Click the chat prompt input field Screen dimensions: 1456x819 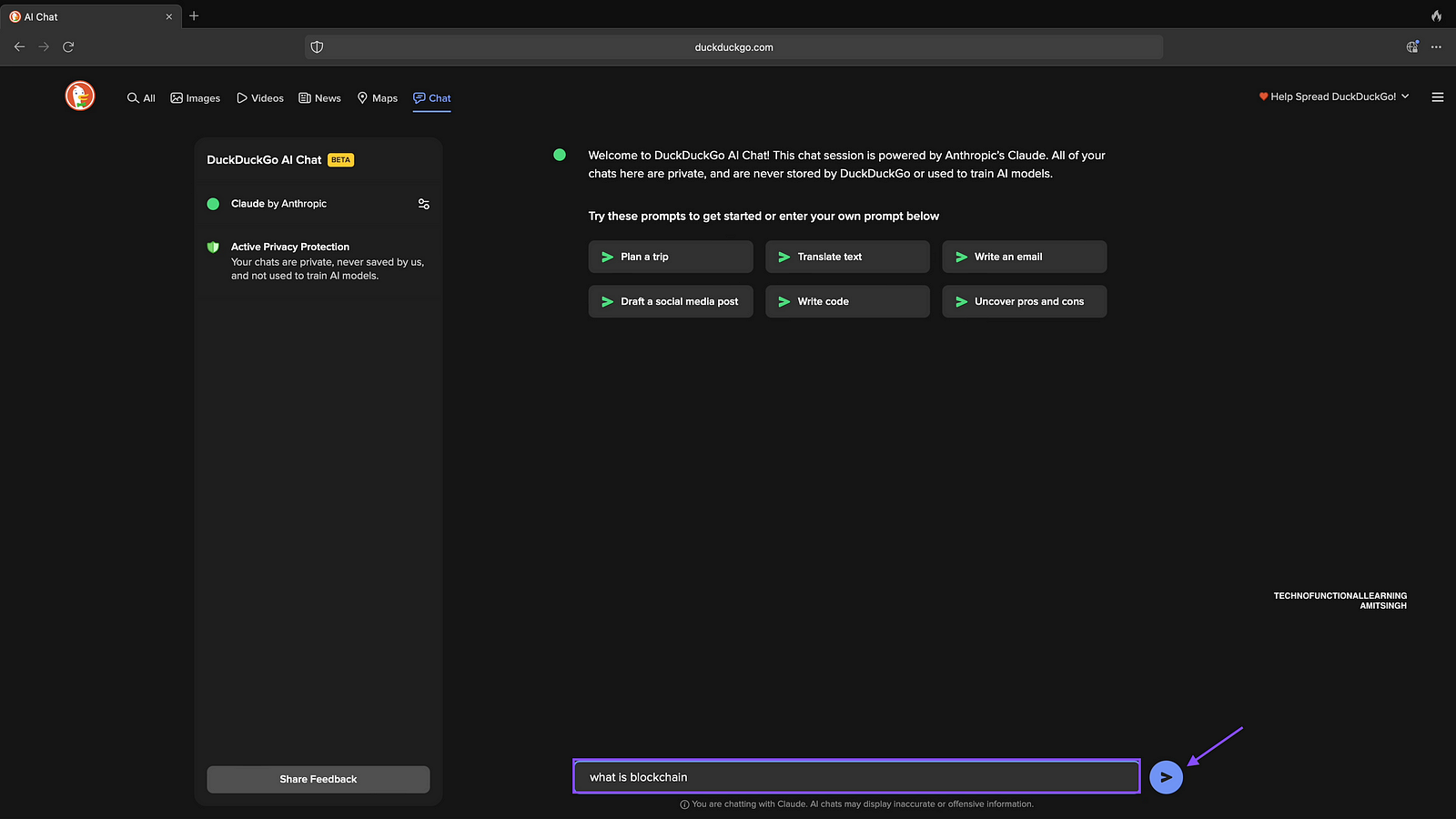coord(855,777)
